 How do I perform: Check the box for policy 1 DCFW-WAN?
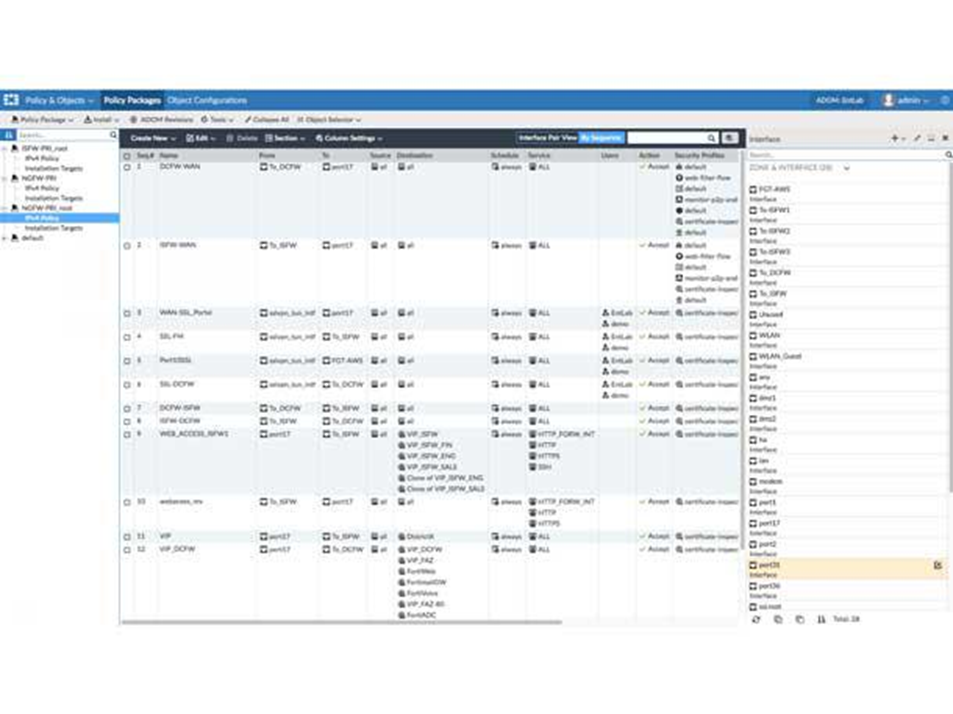point(127,167)
